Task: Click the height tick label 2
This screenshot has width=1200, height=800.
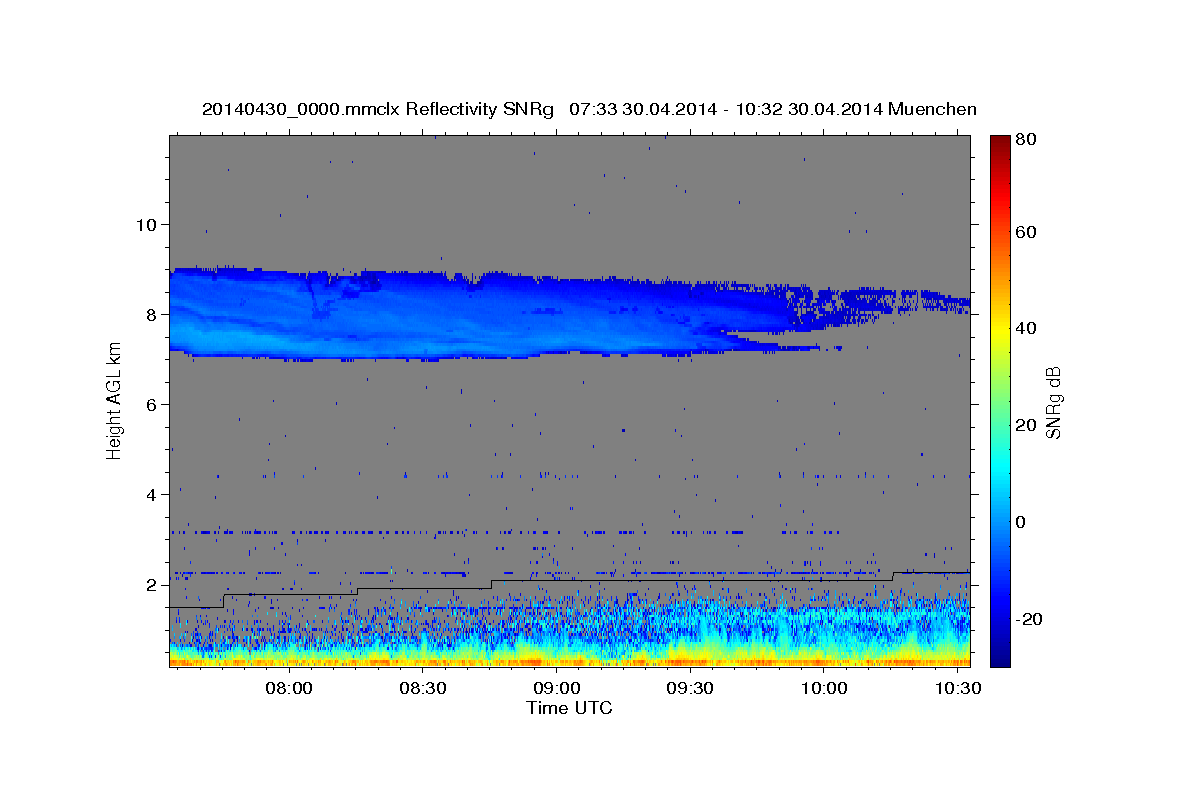Action: 152,585
